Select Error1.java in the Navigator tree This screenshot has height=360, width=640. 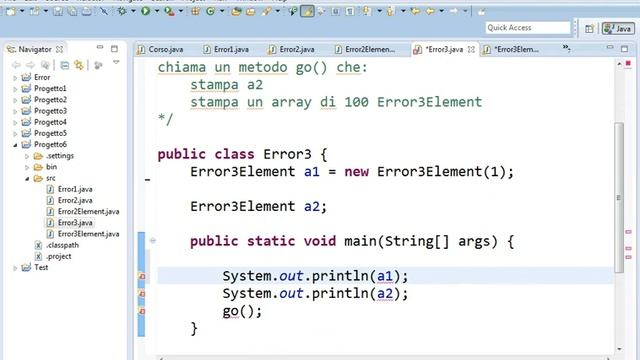75,189
